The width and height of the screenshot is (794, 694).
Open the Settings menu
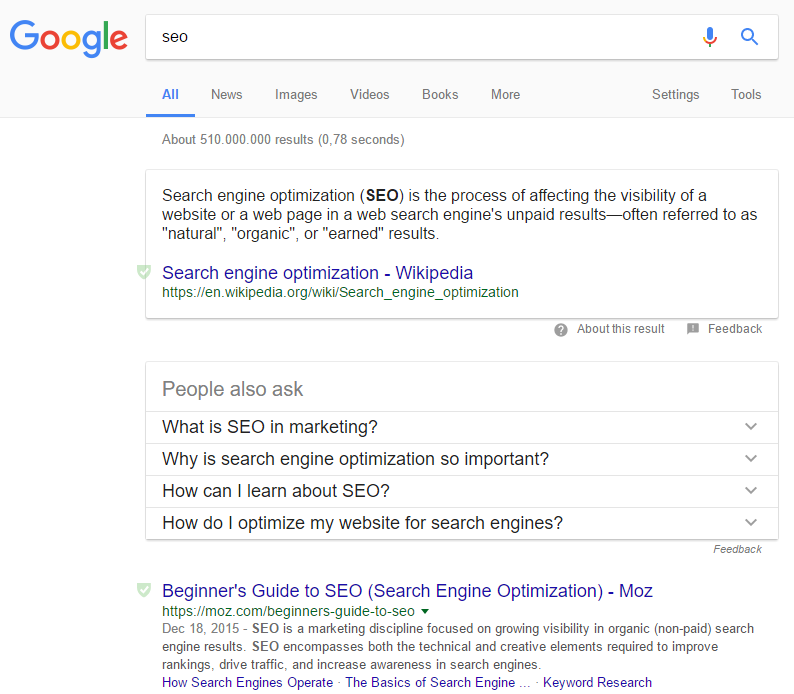pos(676,95)
